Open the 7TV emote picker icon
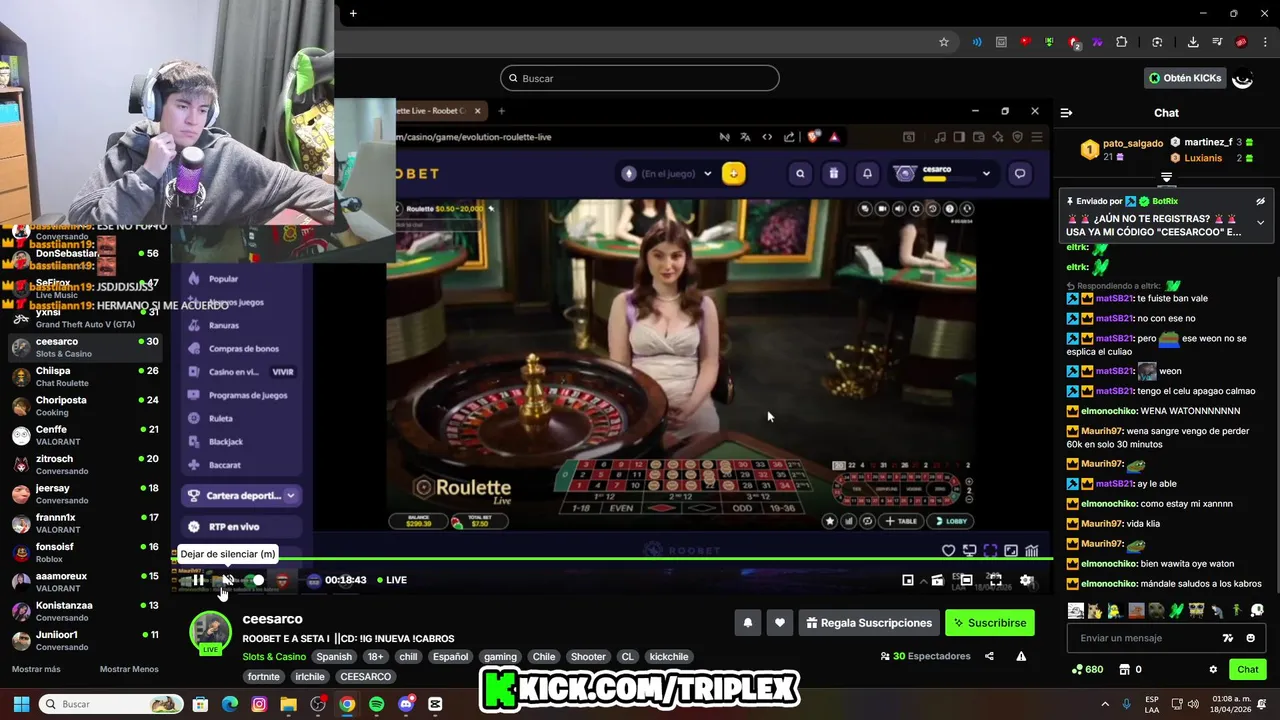The width and height of the screenshot is (1280, 720). tap(1228, 638)
